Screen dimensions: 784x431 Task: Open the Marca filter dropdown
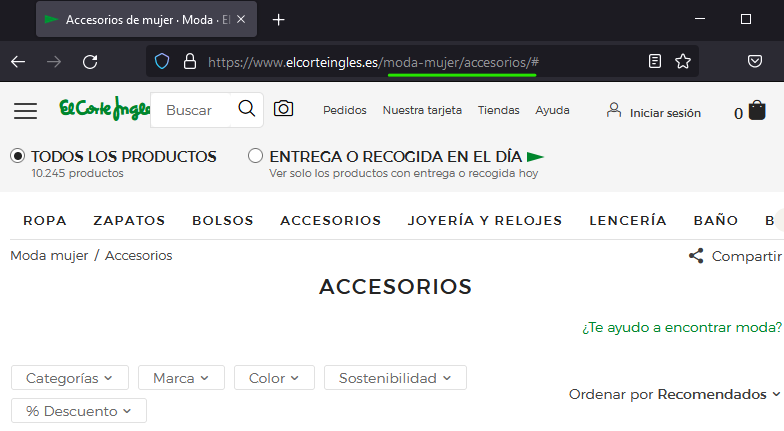pos(180,378)
